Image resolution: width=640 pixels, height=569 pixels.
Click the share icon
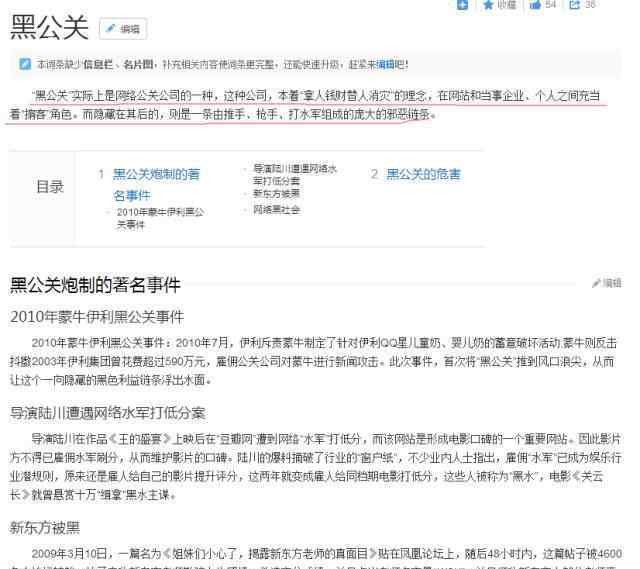point(574,5)
